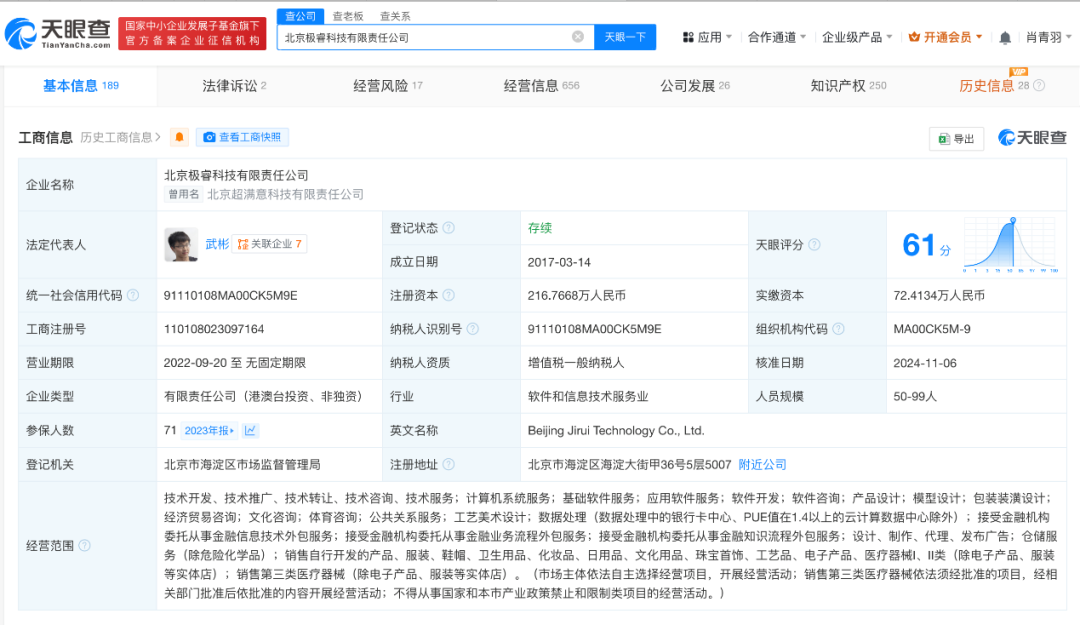Click the legal representative photo thumbnail

tap(181, 245)
